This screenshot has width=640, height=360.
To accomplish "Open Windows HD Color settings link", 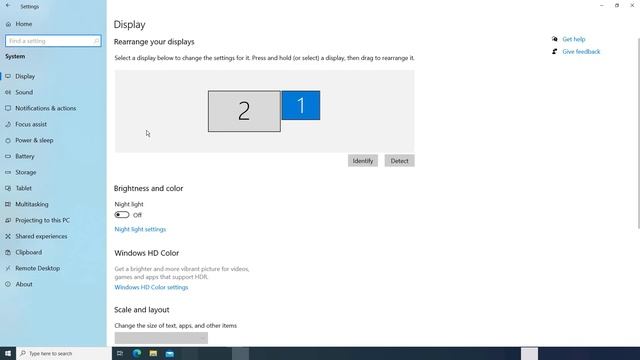I will tap(151, 287).
